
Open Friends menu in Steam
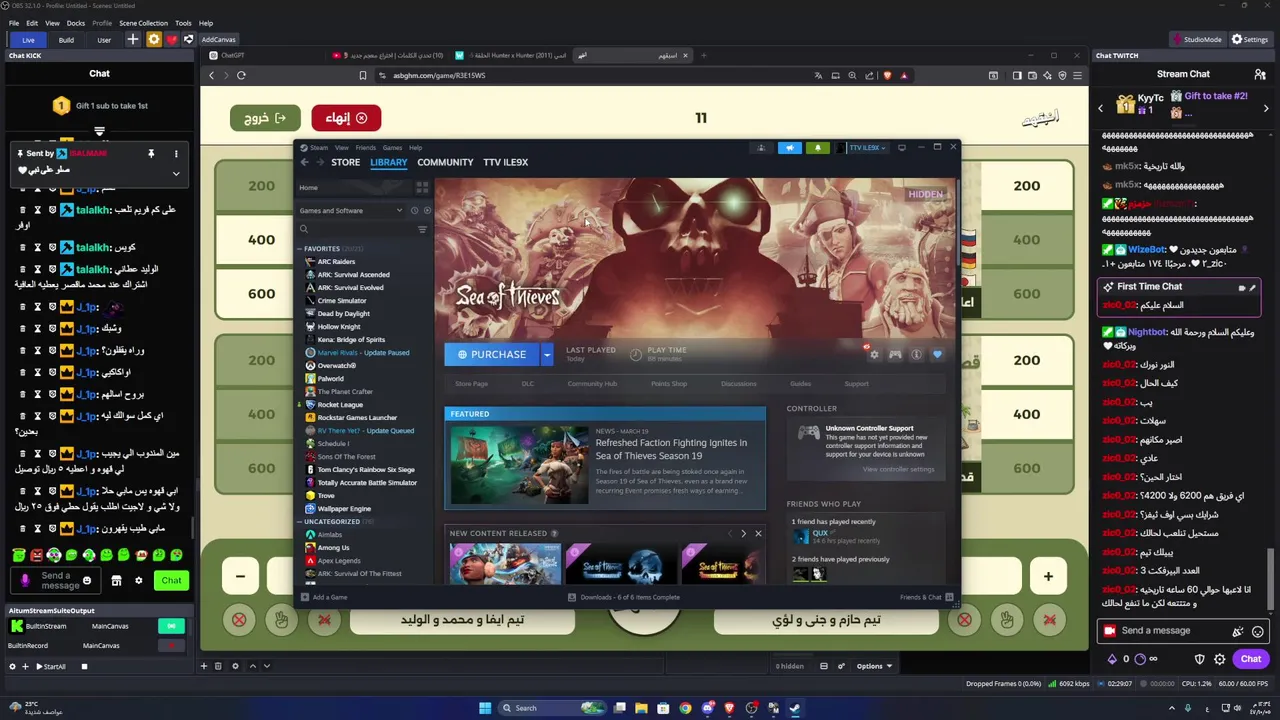coord(366,148)
